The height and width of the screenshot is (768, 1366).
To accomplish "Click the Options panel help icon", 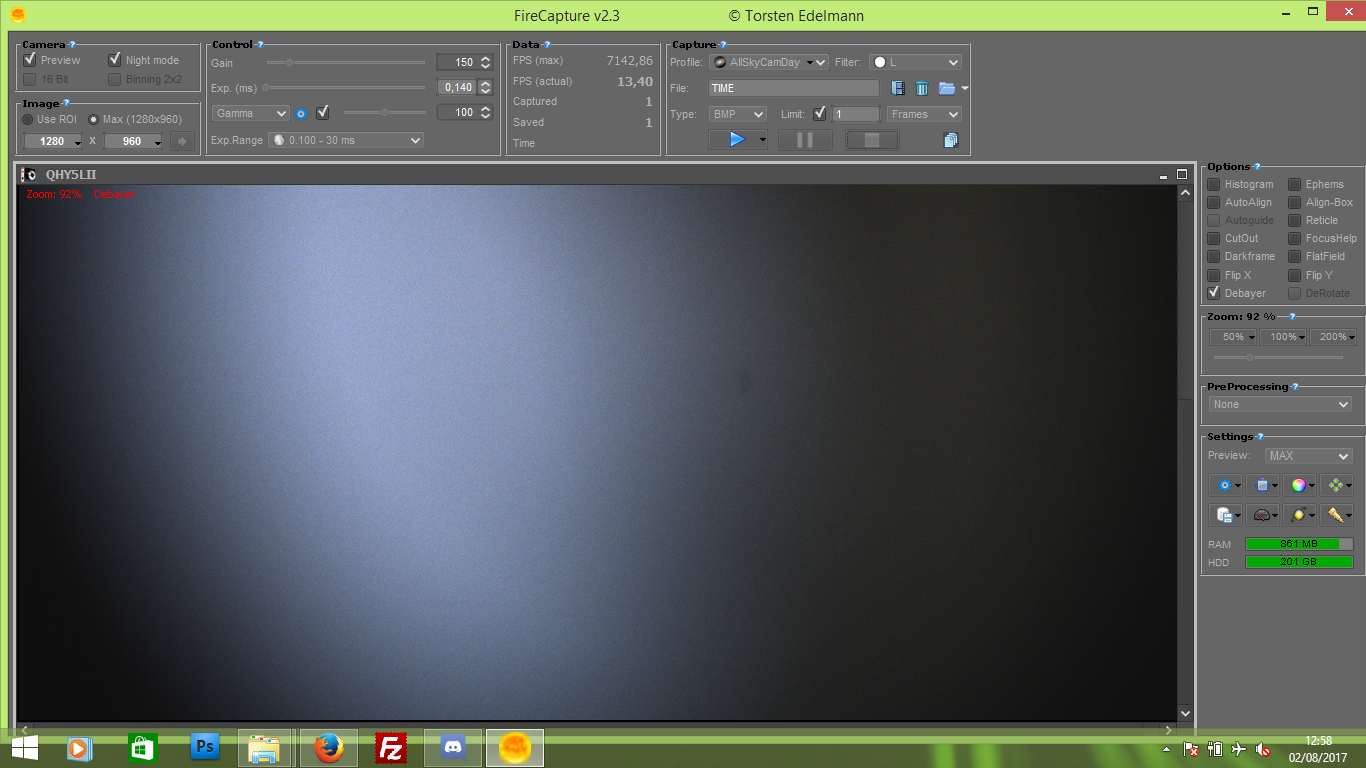I will pos(1257,167).
